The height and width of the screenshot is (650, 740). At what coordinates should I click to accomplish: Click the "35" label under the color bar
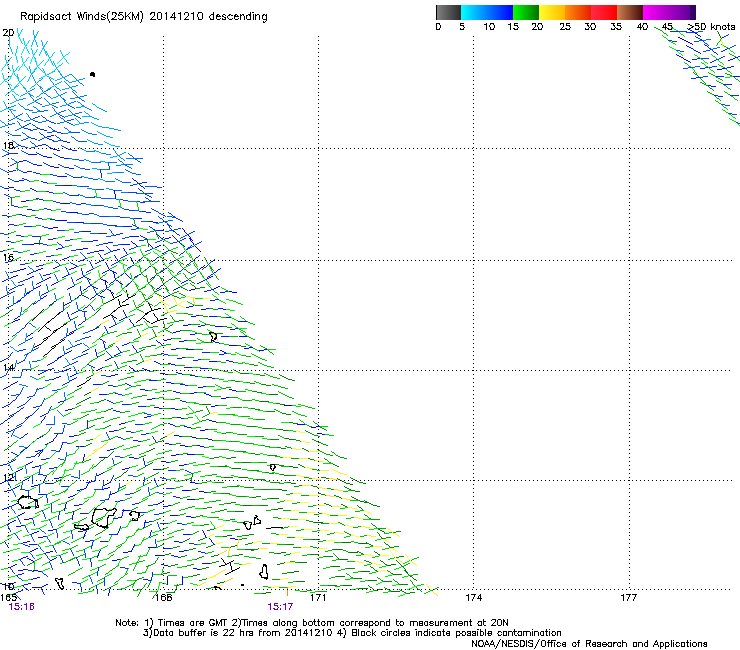coord(616,27)
